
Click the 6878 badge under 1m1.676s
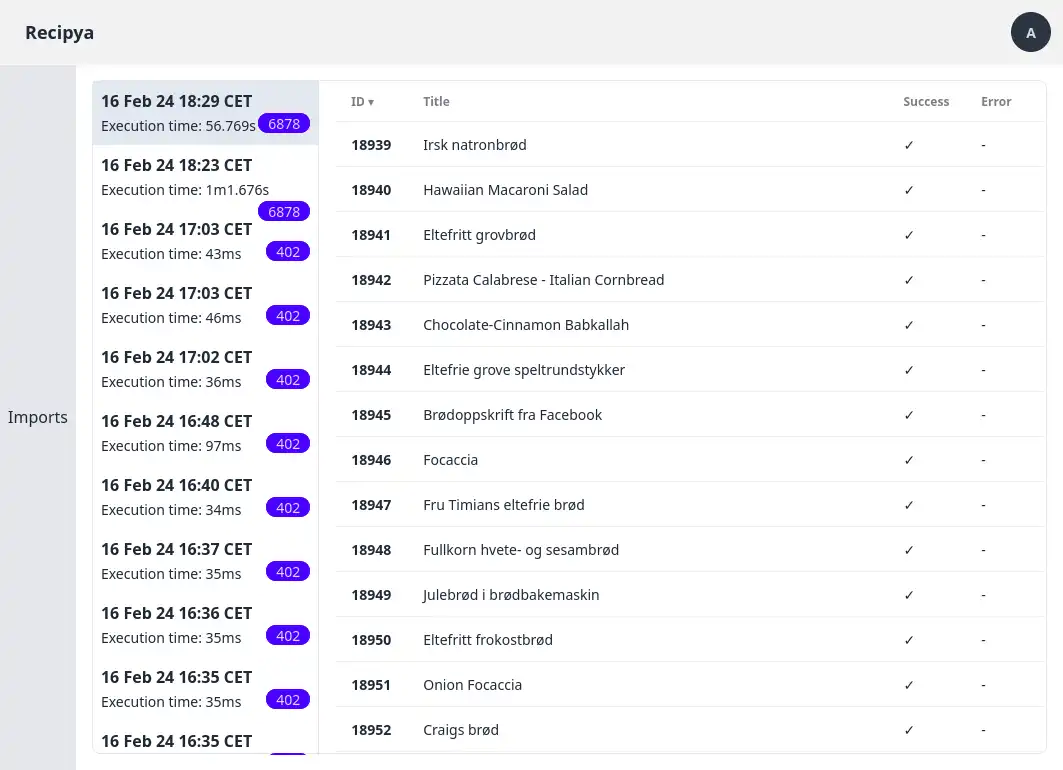tap(284, 211)
